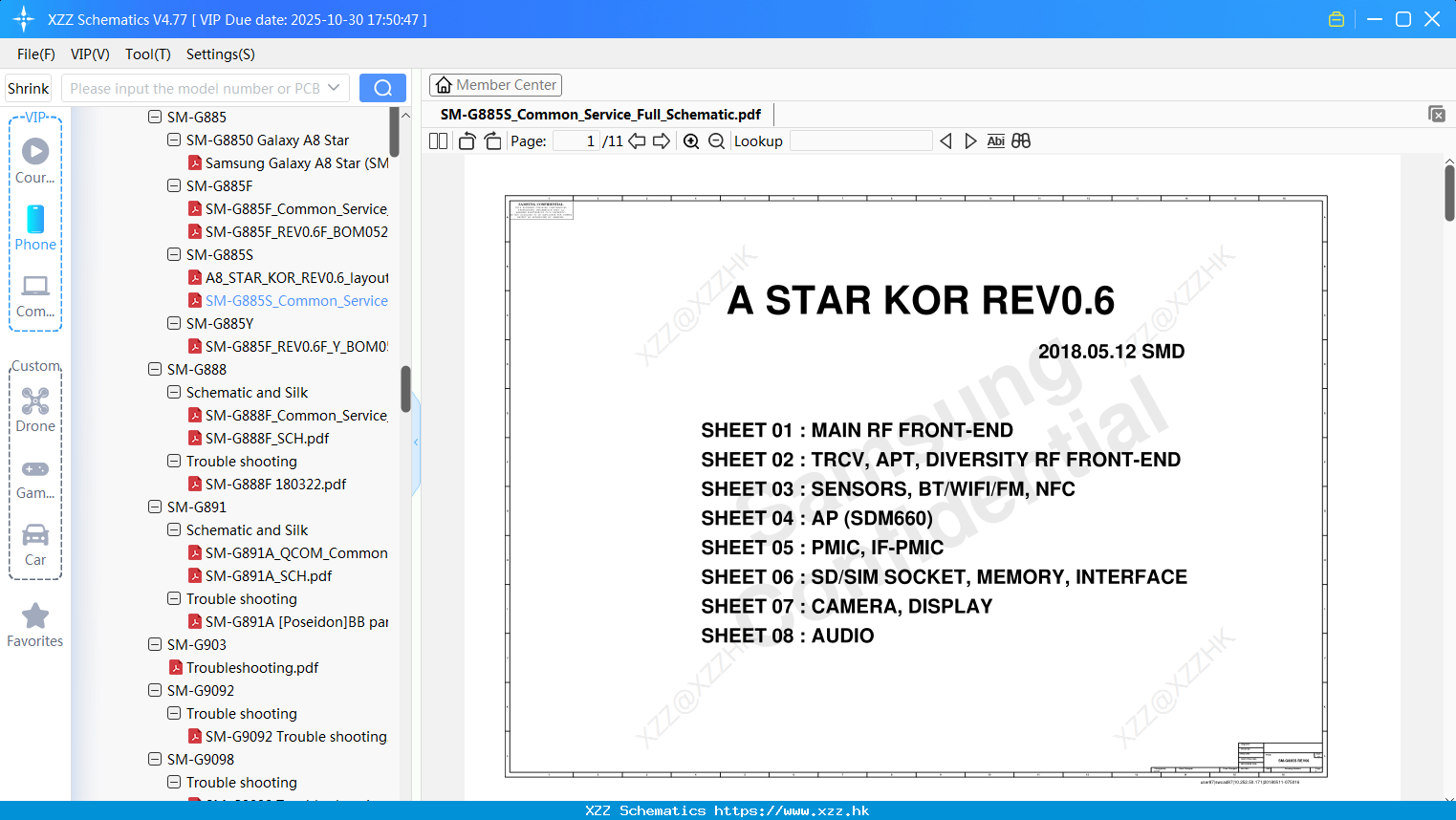Open the Car category
This screenshot has height=820, width=1456.
click(35, 546)
